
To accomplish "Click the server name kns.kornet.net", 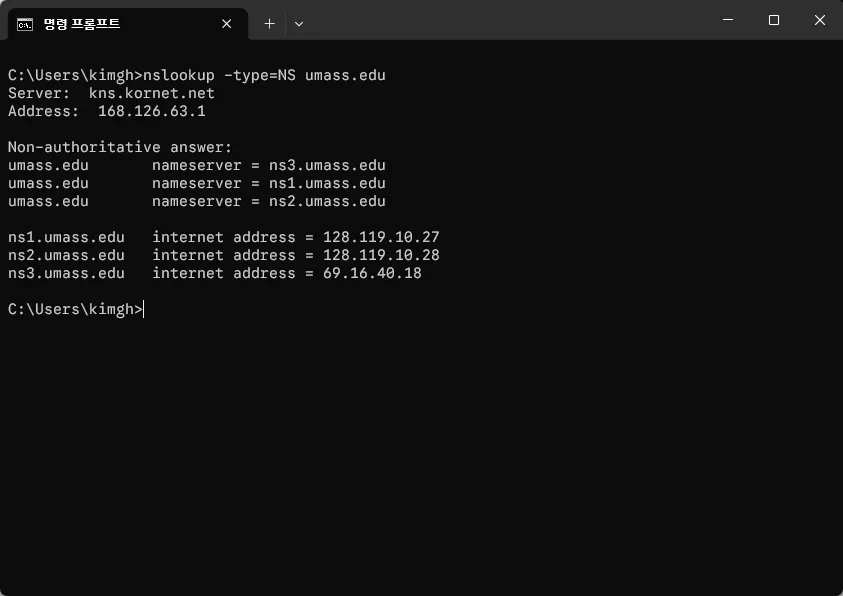I will coord(152,93).
